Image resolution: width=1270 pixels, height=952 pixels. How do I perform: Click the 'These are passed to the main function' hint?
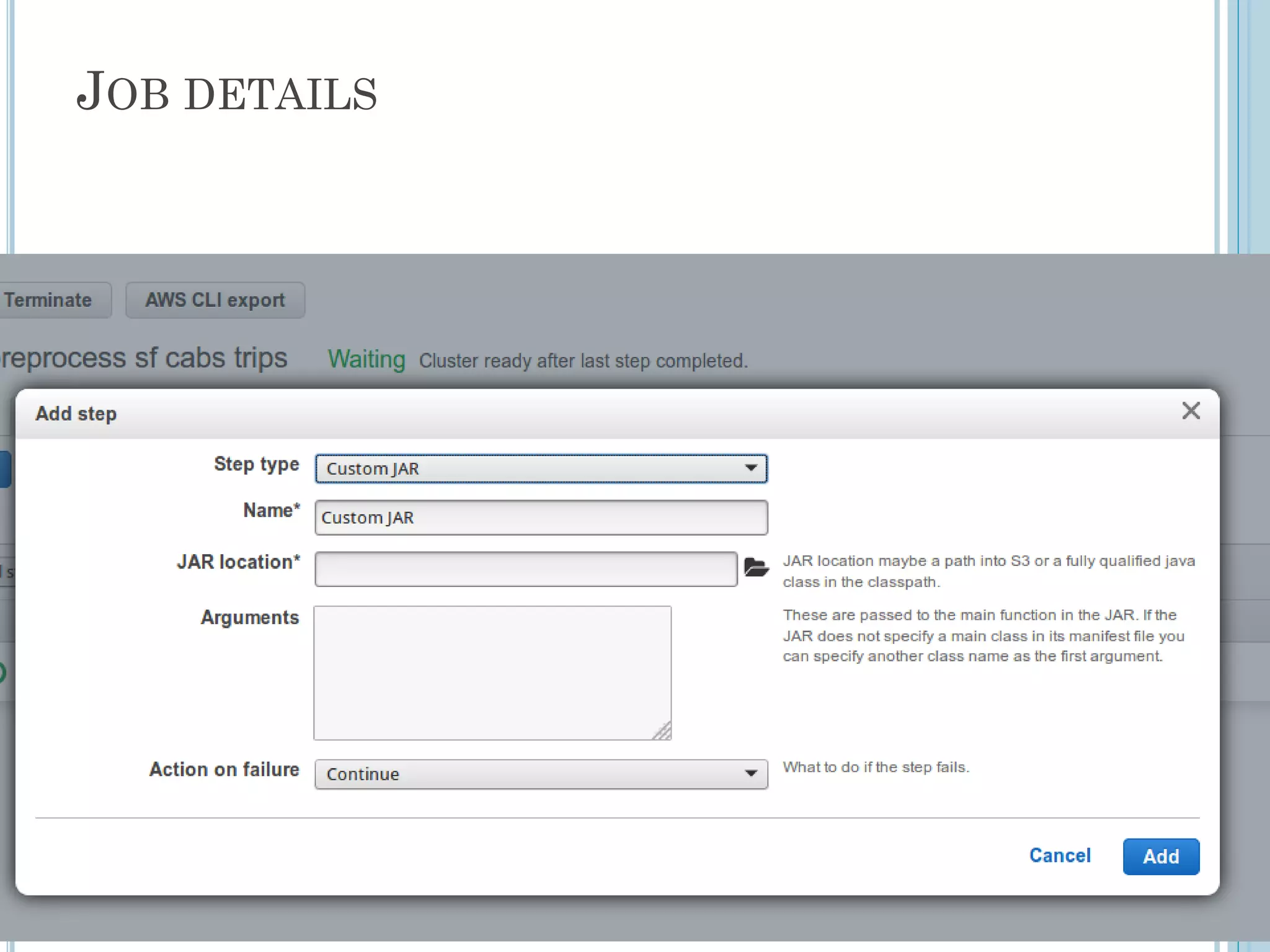pos(984,635)
